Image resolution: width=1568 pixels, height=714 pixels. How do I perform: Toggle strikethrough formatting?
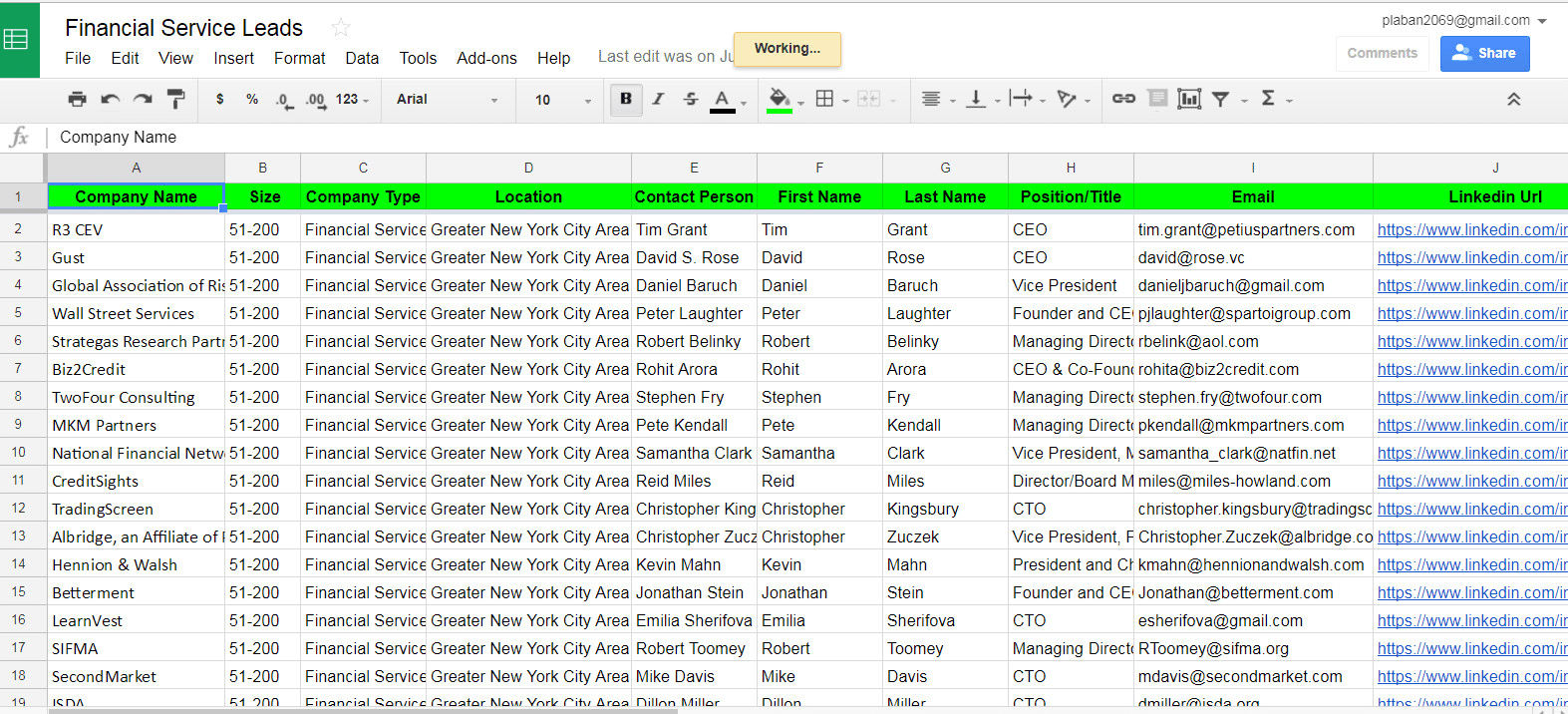click(691, 99)
